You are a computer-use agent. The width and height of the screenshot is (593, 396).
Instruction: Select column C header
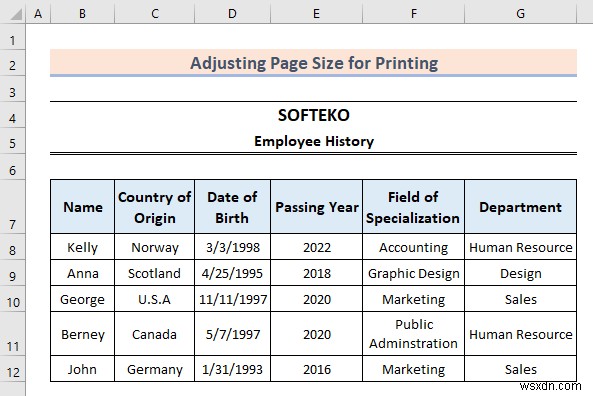(x=154, y=14)
